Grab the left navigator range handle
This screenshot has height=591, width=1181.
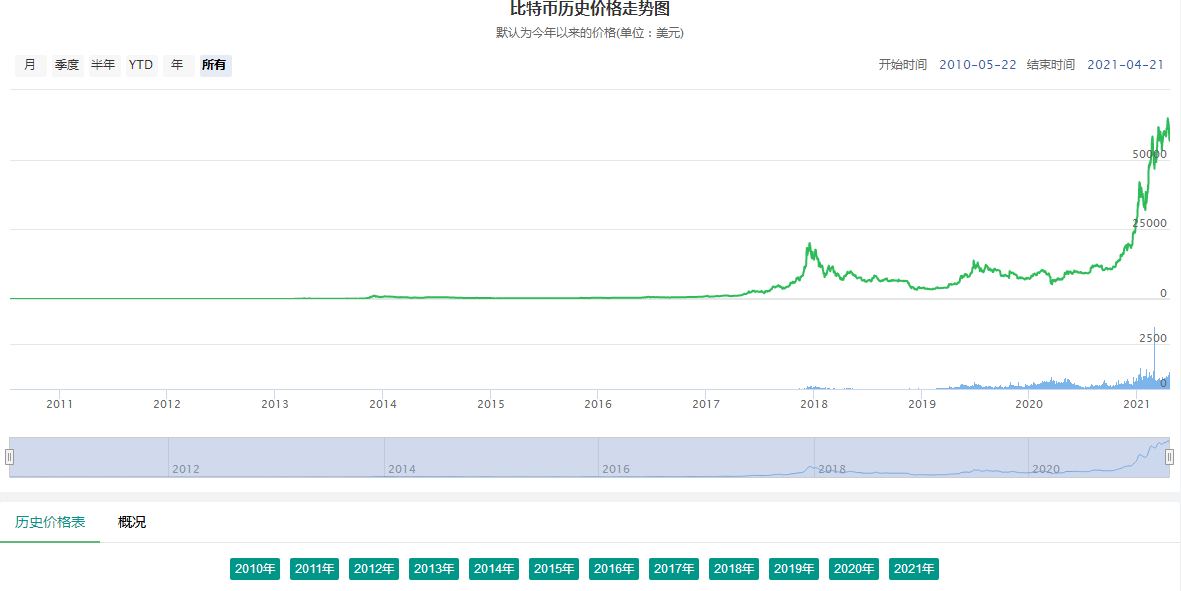(x=10, y=457)
